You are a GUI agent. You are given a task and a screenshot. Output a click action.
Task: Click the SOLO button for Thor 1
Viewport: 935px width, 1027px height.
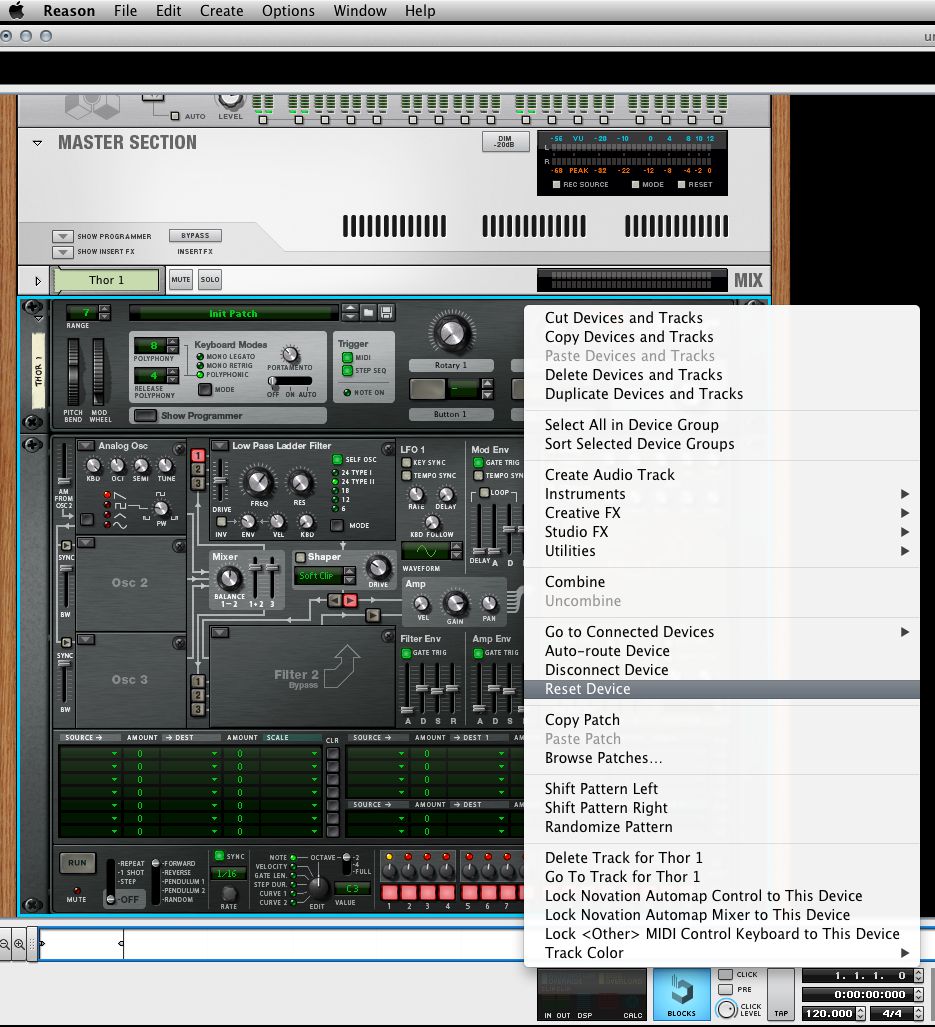click(x=210, y=280)
